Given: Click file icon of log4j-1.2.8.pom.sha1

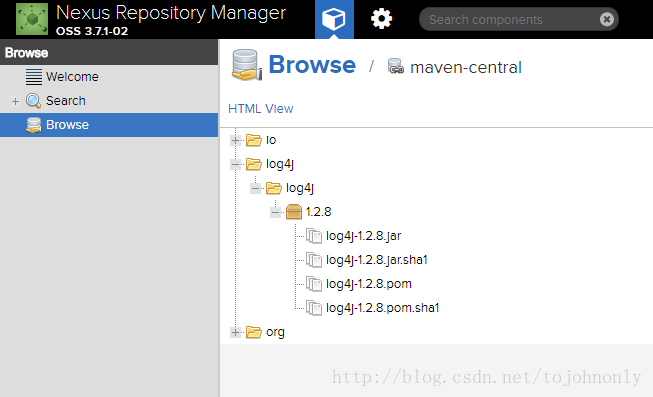Looking at the screenshot, I should tap(314, 308).
